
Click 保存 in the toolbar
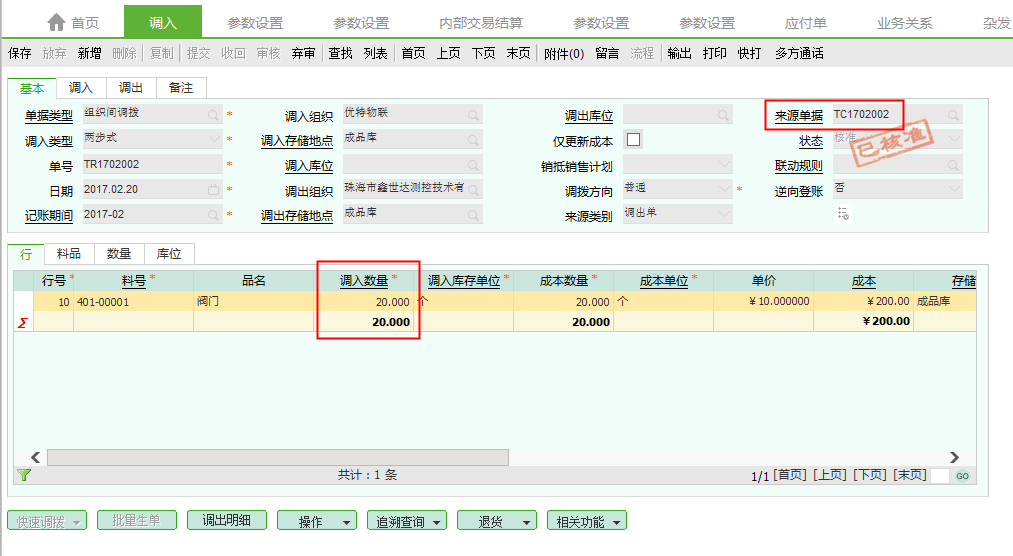pyautogui.click(x=20, y=53)
